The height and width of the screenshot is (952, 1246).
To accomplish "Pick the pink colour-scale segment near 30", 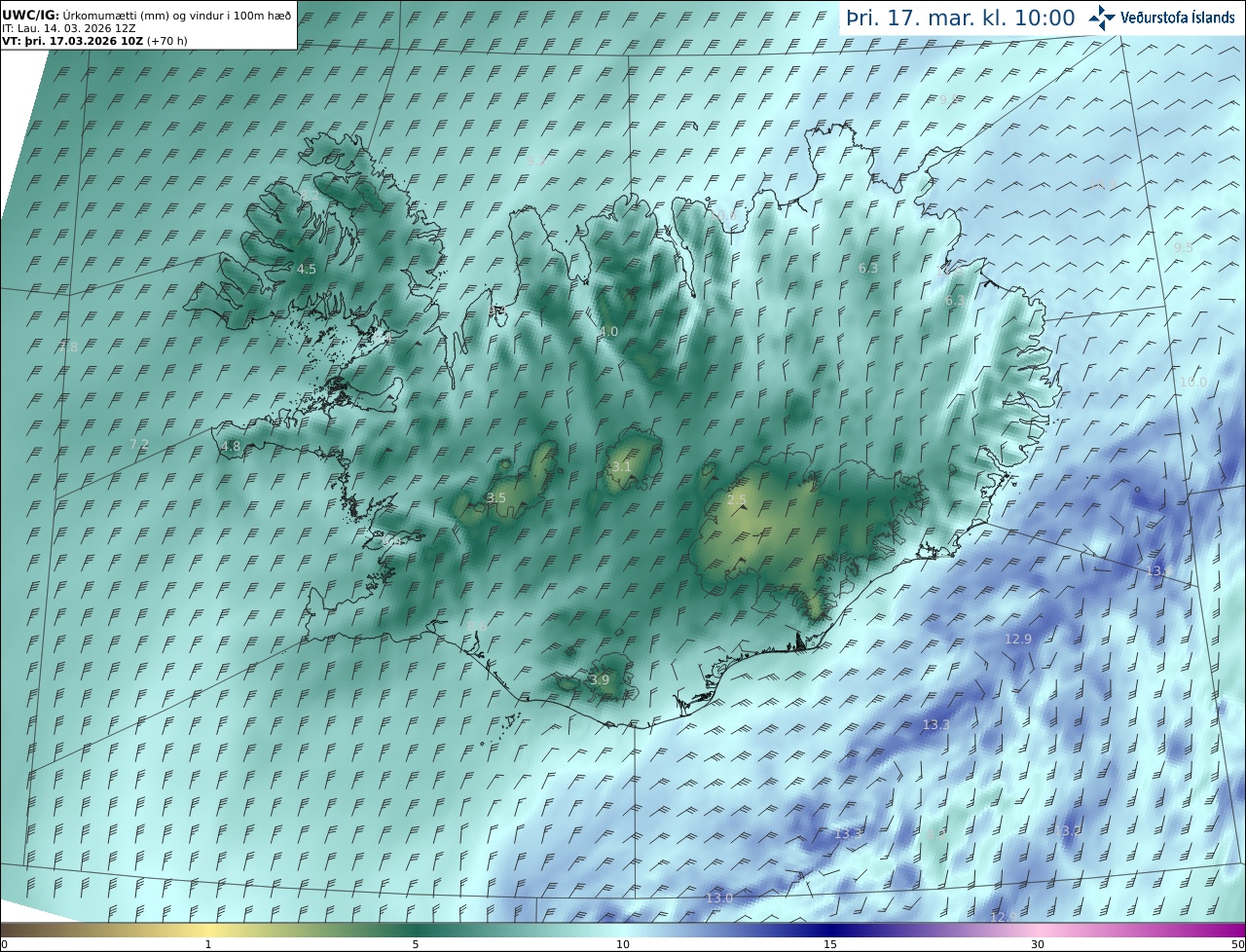I will click(1038, 930).
